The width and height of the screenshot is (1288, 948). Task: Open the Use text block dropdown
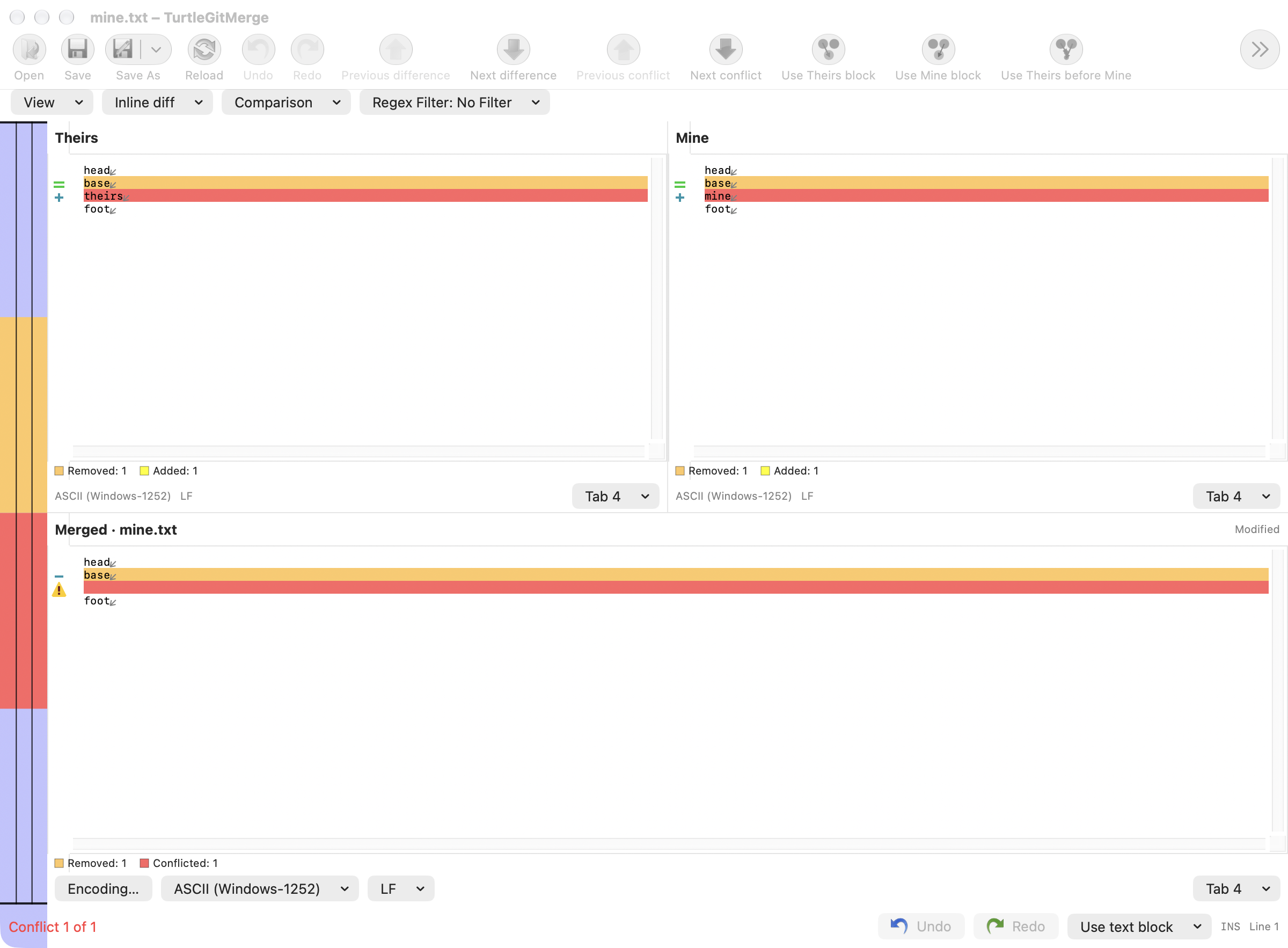coord(1139,927)
